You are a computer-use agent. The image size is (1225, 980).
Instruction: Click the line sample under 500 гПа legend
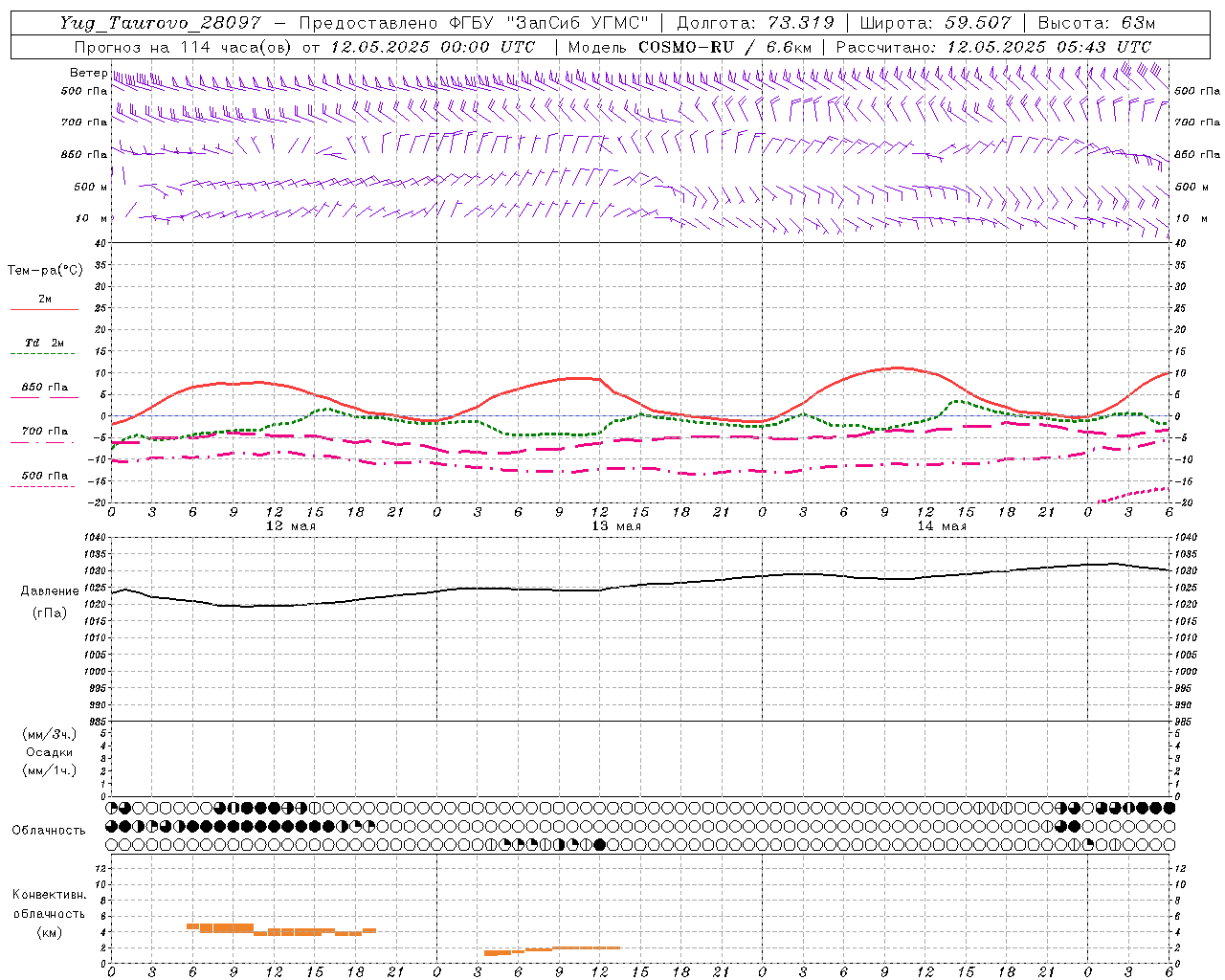pyautogui.click(x=43, y=486)
